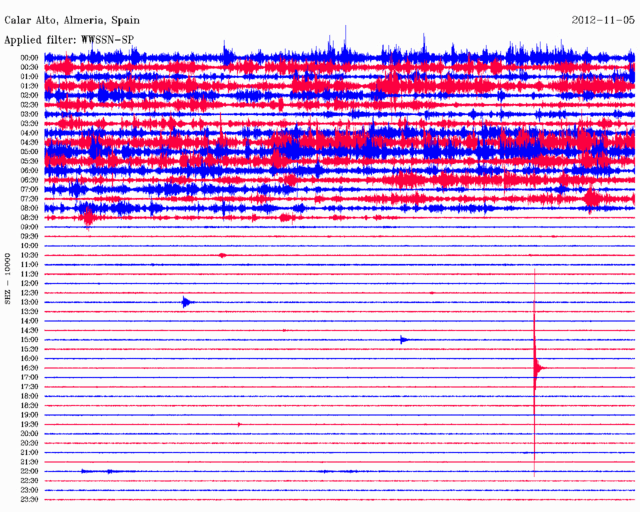Select the 22:30 time label
Viewport: 640px width, 512px height.
click(x=29, y=481)
